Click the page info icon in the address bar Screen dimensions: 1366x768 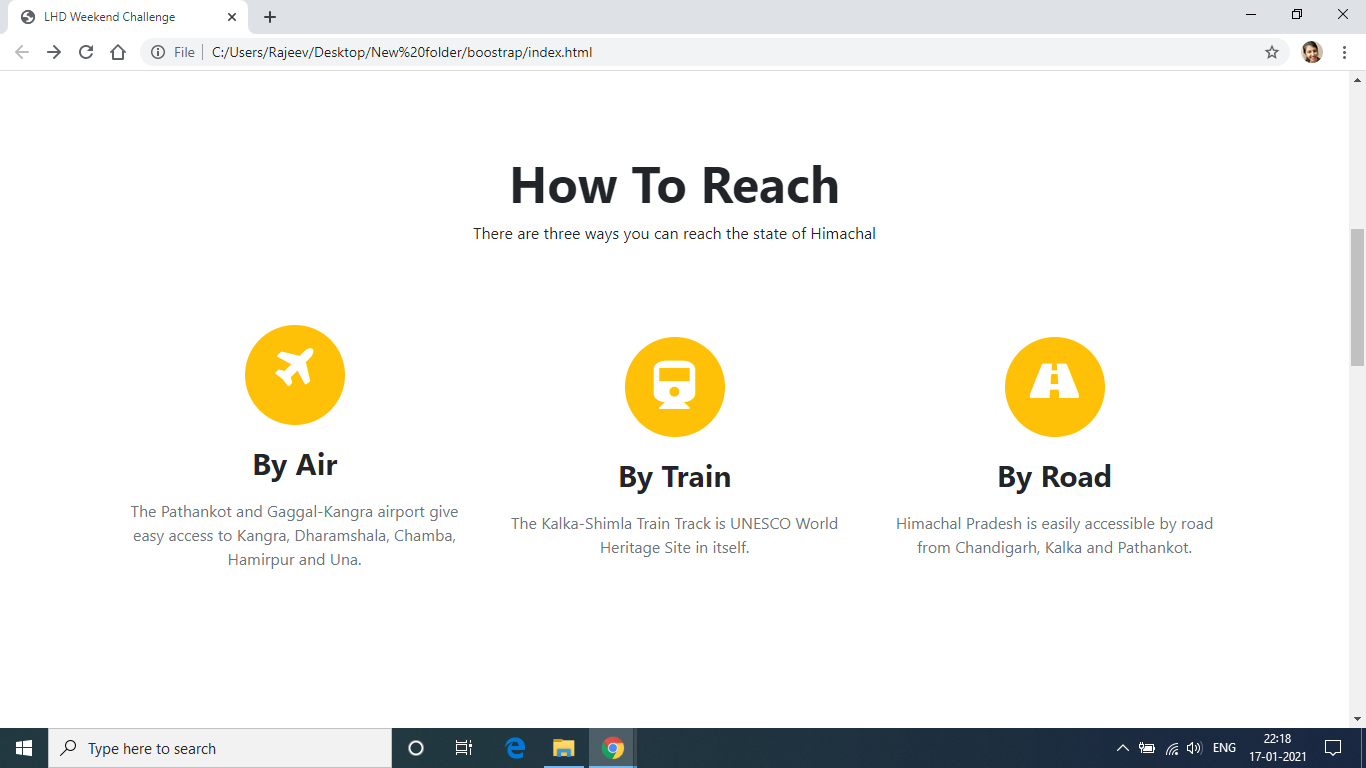pyautogui.click(x=159, y=52)
